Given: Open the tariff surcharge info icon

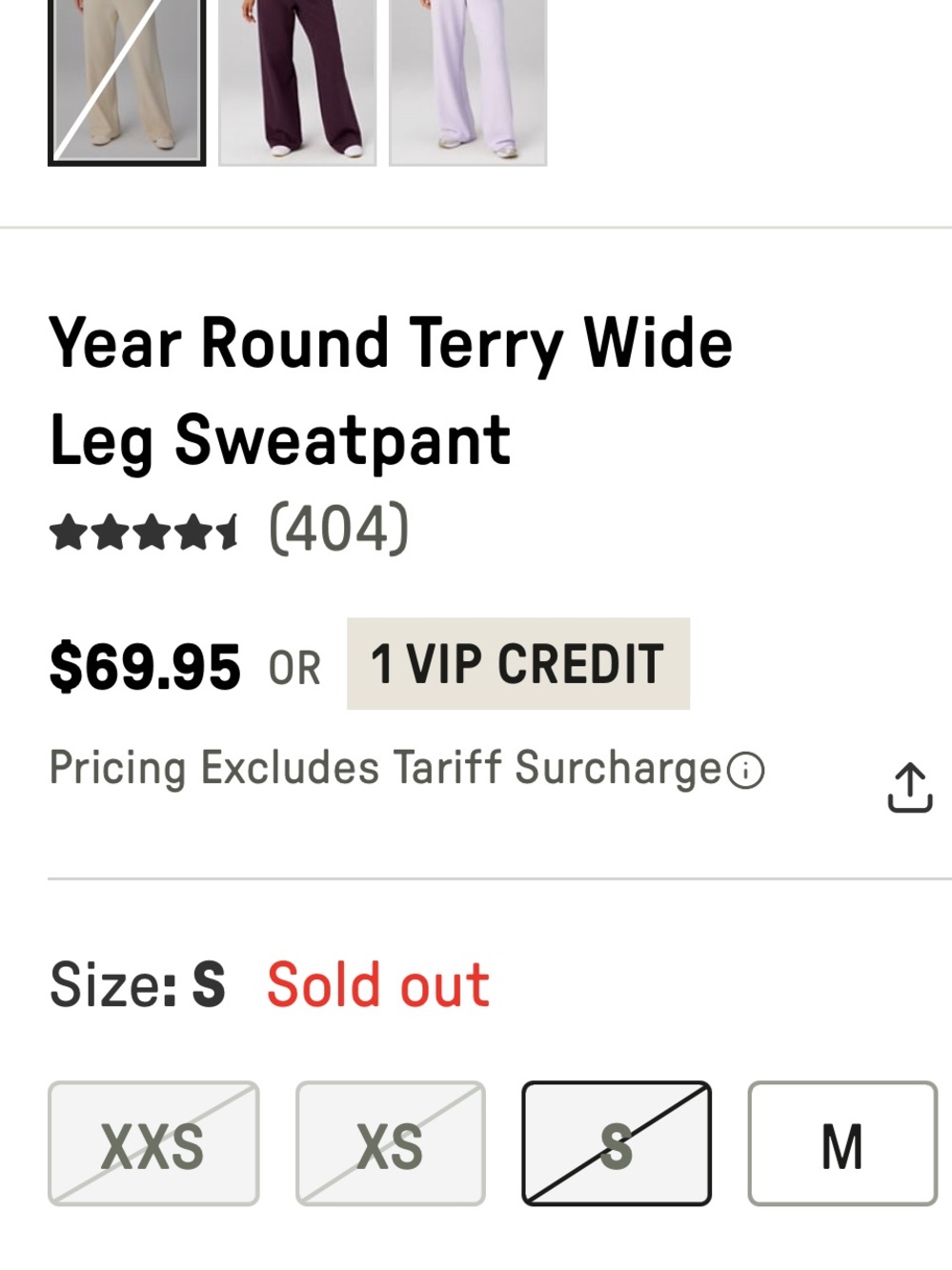Looking at the screenshot, I should point(745,770).
